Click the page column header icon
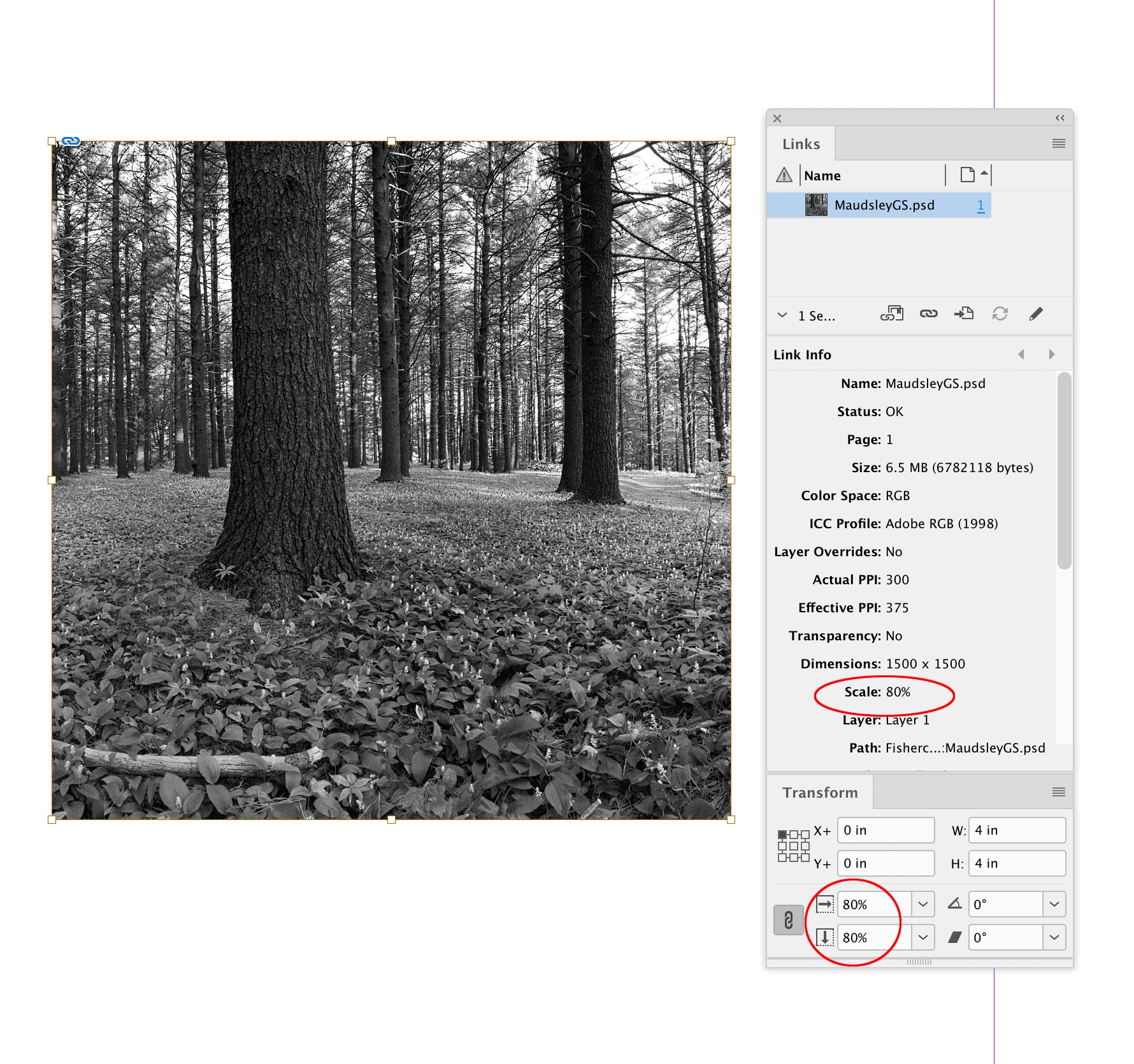The image size is (1134, 1064). pos(968,175)
